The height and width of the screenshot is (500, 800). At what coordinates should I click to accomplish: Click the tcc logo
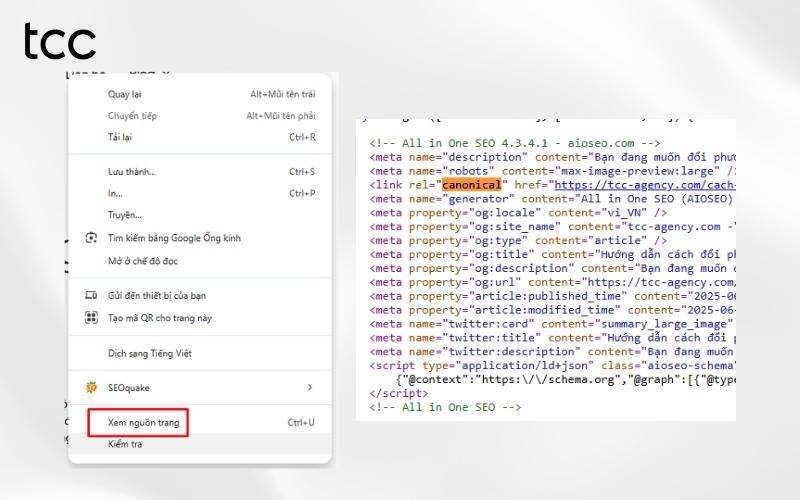[x=60, y=41]
